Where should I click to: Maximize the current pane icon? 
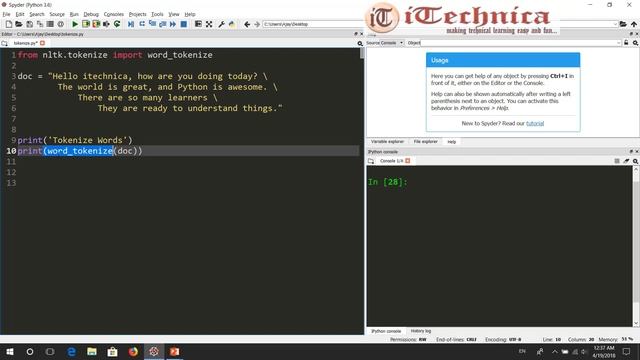pos(198,24)
